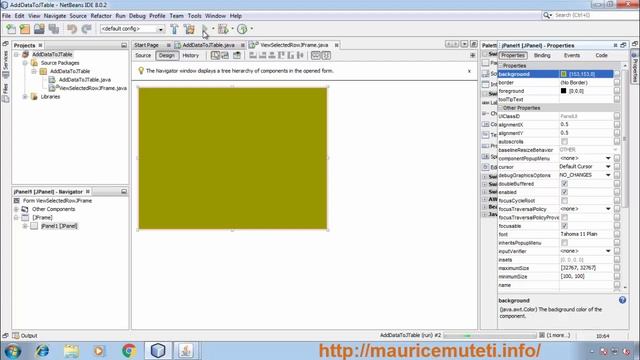Click in the Search input field

point(594,15)
